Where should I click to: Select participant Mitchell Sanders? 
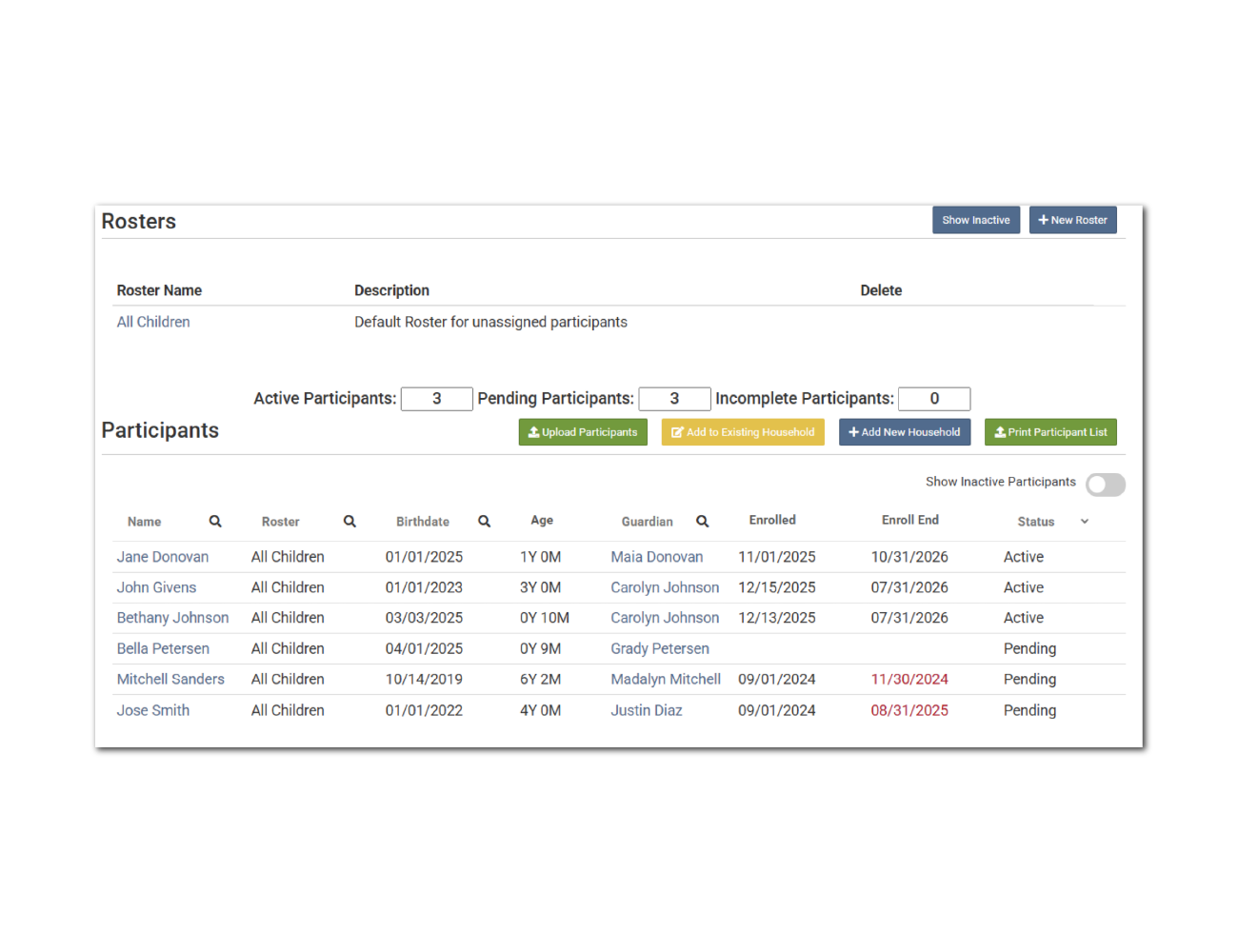(x=170, y=679)
